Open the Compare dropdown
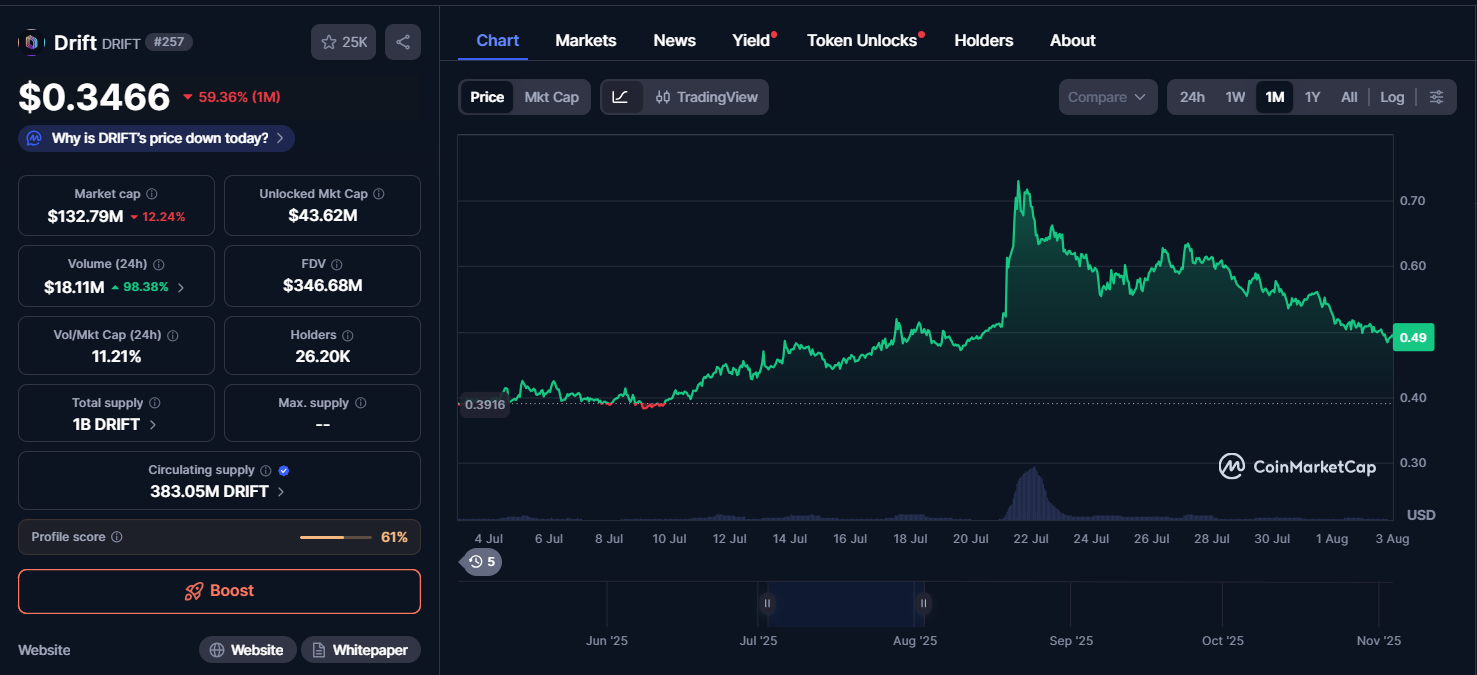Screen dimensions: 1477x675 [x=1107, y=97]
